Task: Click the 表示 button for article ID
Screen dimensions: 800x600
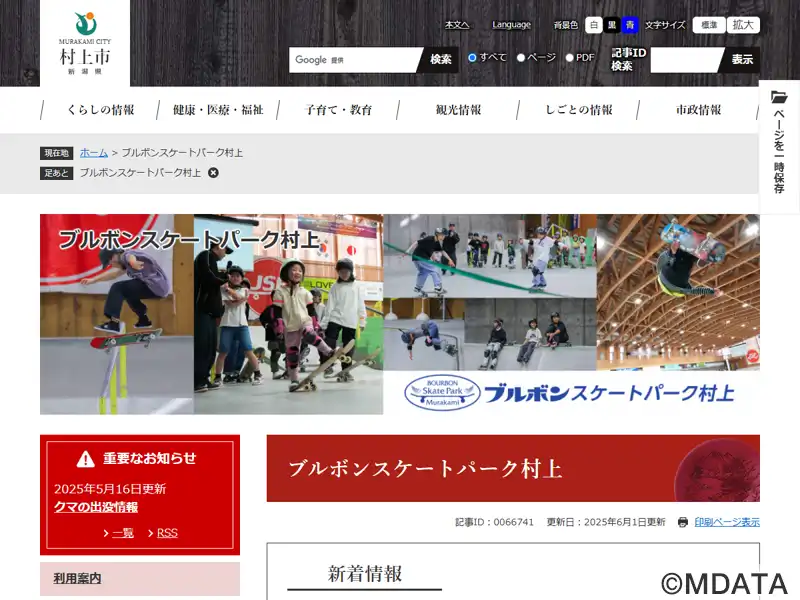Action: point(741,60)
